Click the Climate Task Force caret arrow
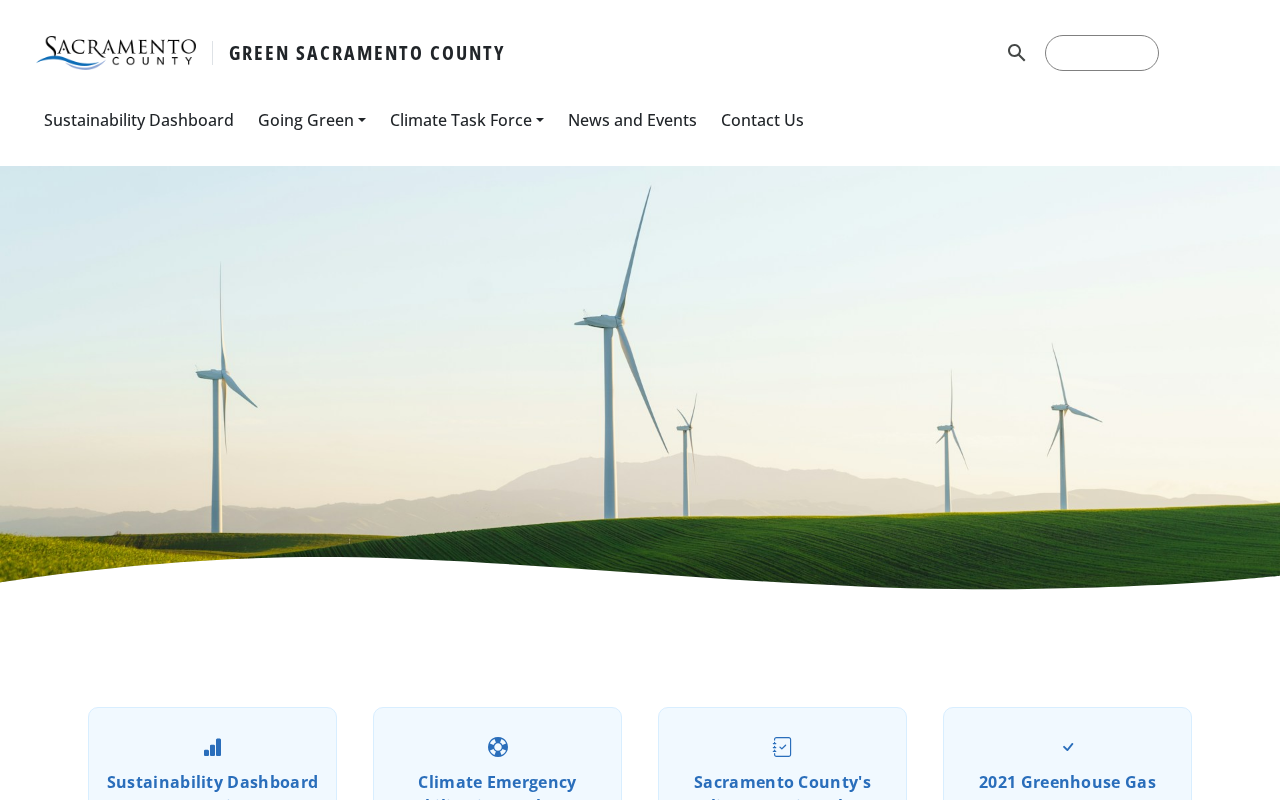 pos(540,121)
